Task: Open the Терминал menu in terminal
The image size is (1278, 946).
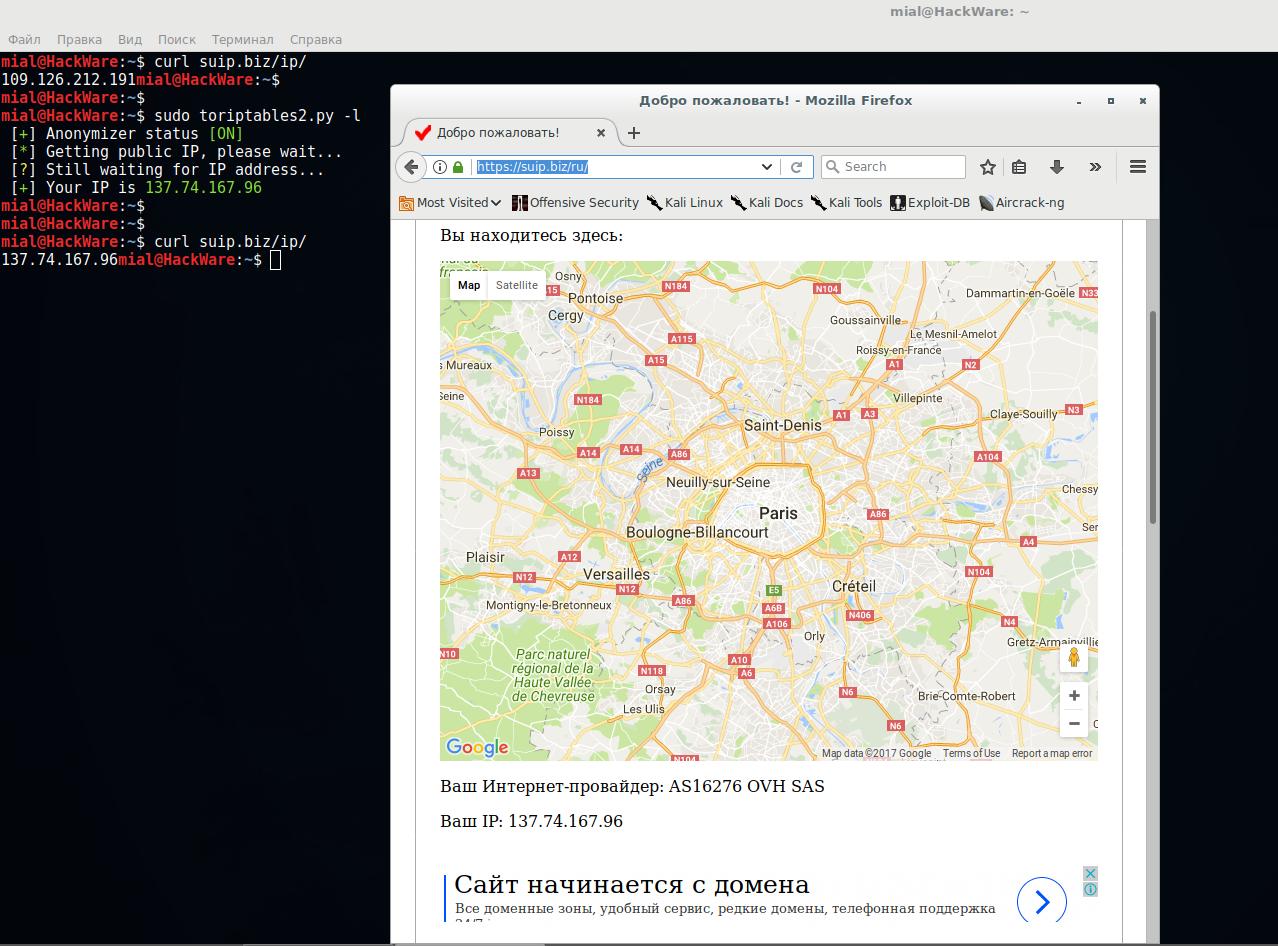Action: [242, 39]
